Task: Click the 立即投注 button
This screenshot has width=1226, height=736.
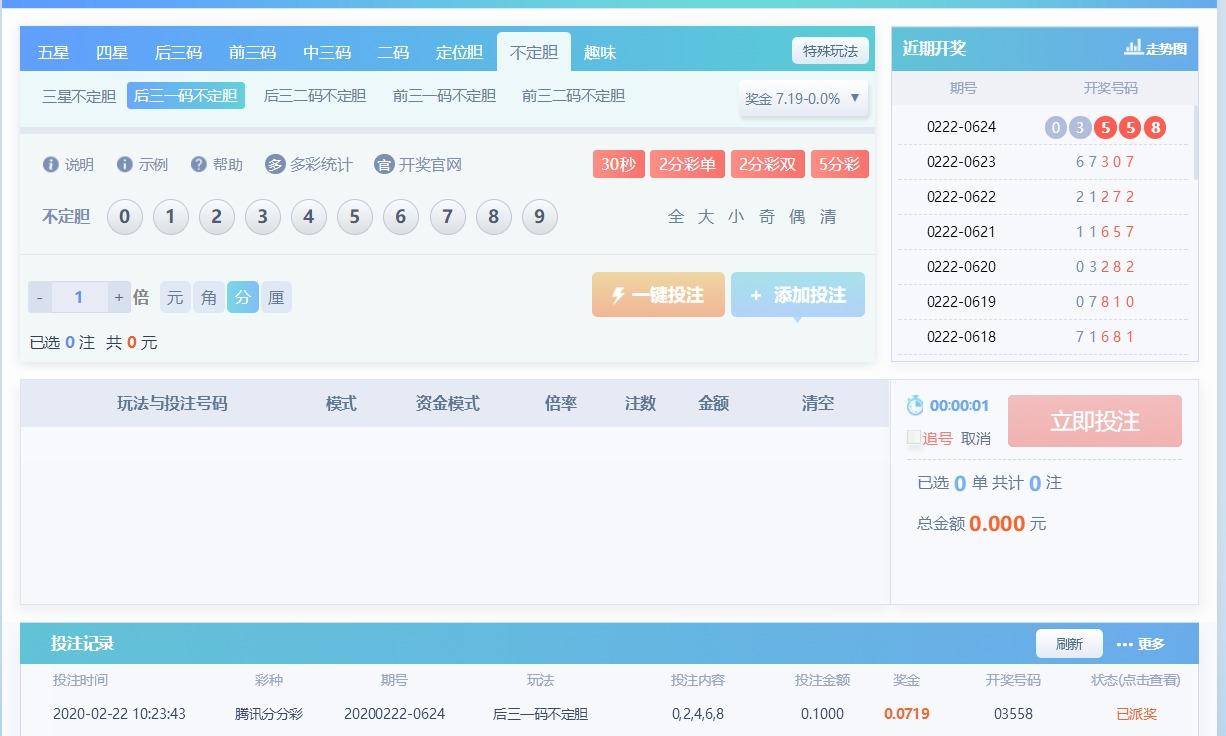Action: (1095, 421)
